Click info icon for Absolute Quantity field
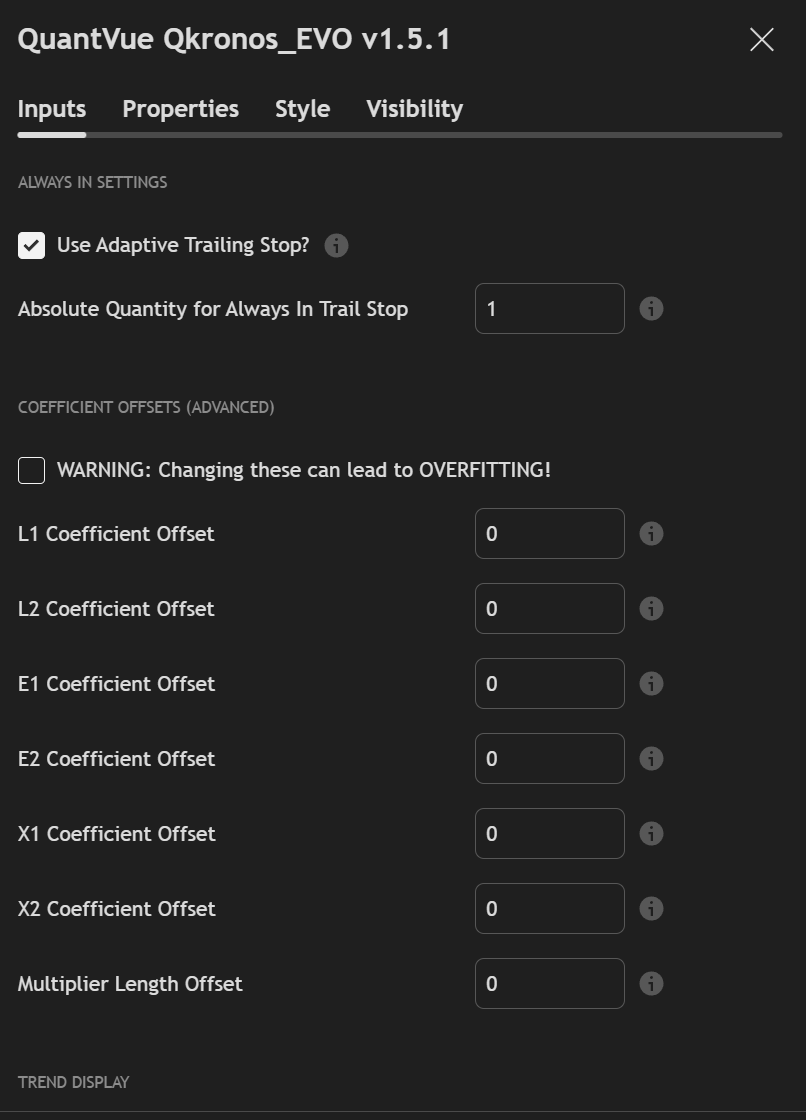The width and height of the screenshot is (806, 1120). (651, 309)
